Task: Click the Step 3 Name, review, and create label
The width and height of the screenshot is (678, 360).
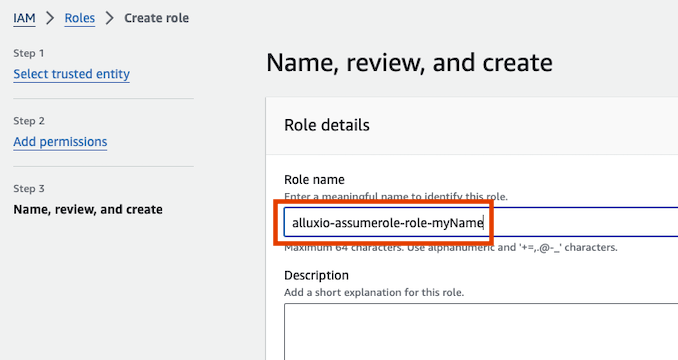Action: tap(88, 210)
